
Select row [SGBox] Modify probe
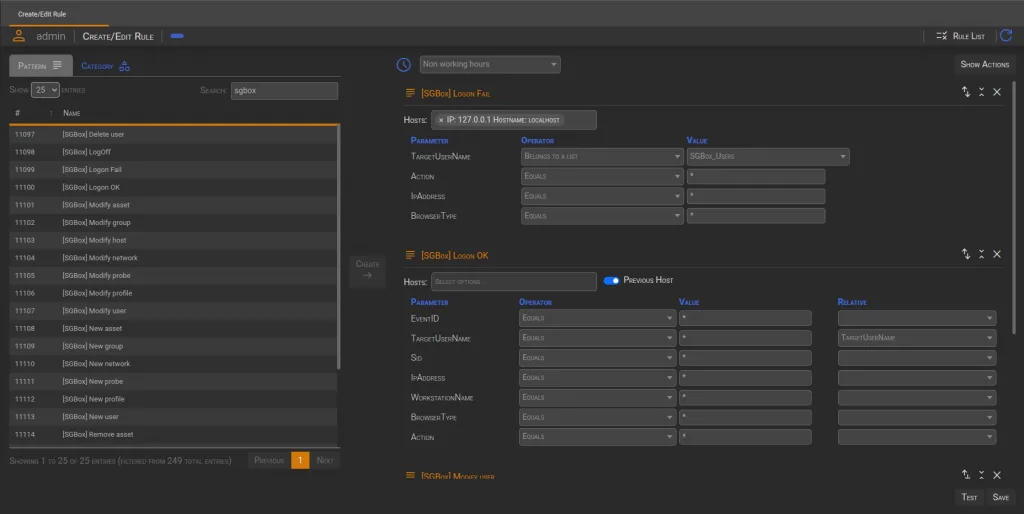(173, 276)
